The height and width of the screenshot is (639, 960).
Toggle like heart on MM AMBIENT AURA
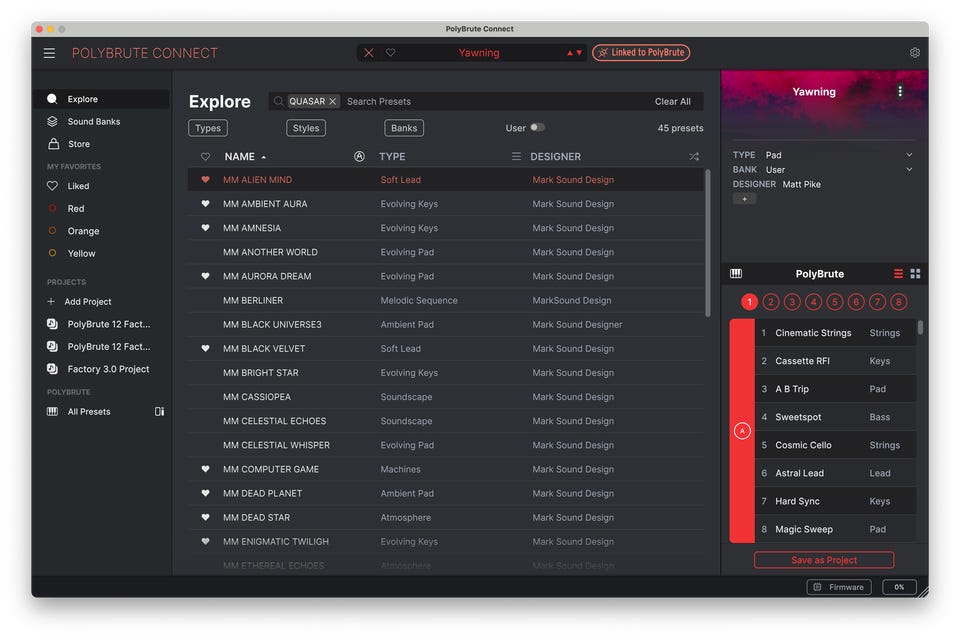(206, 204)
